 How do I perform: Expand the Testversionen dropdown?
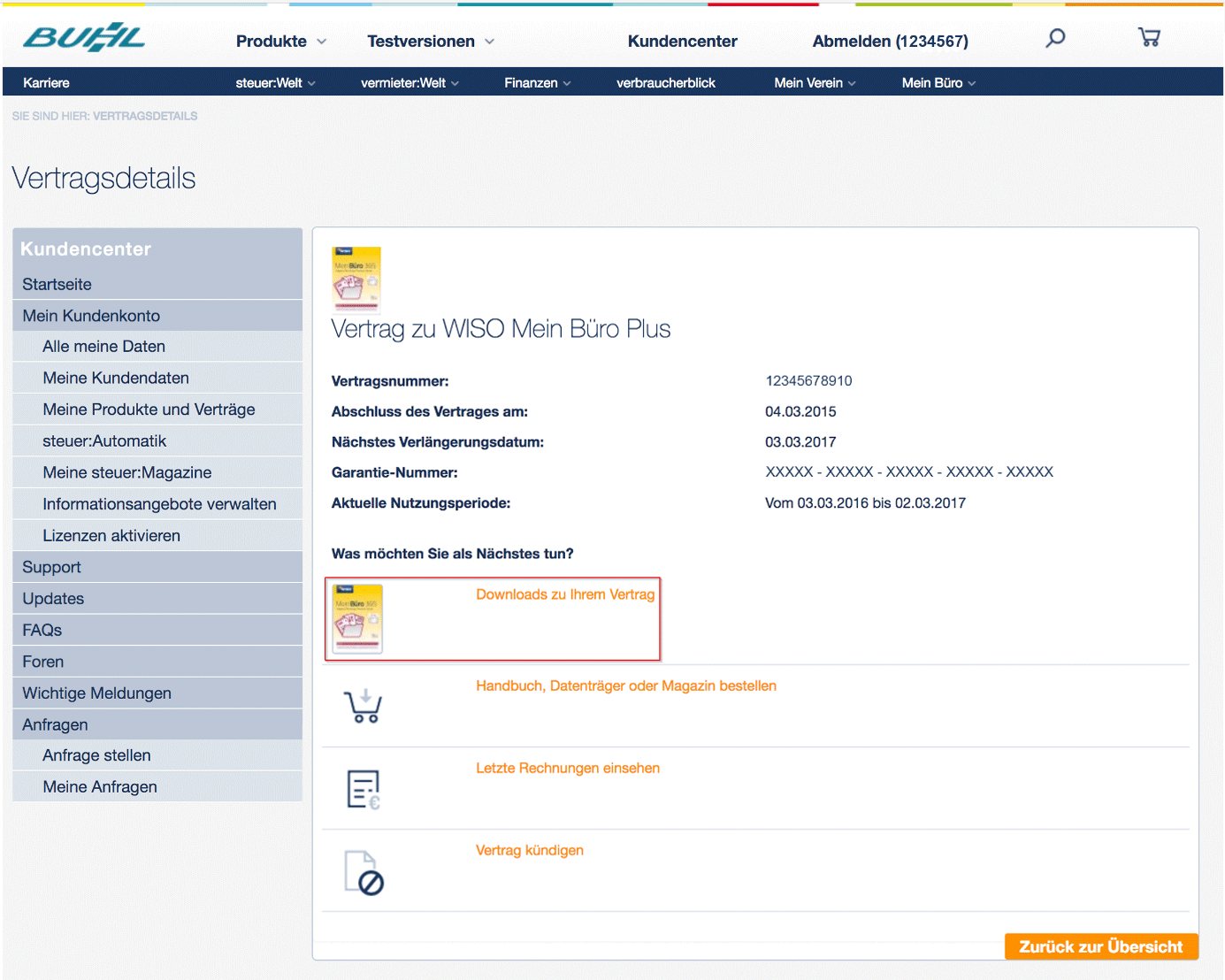click(430, 42)
